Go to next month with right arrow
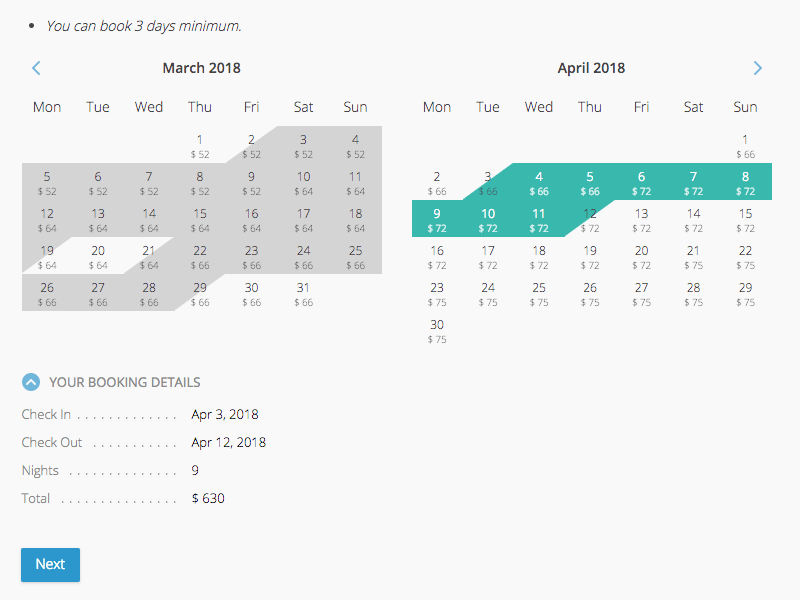800x600 pixels. coord(758,68)
